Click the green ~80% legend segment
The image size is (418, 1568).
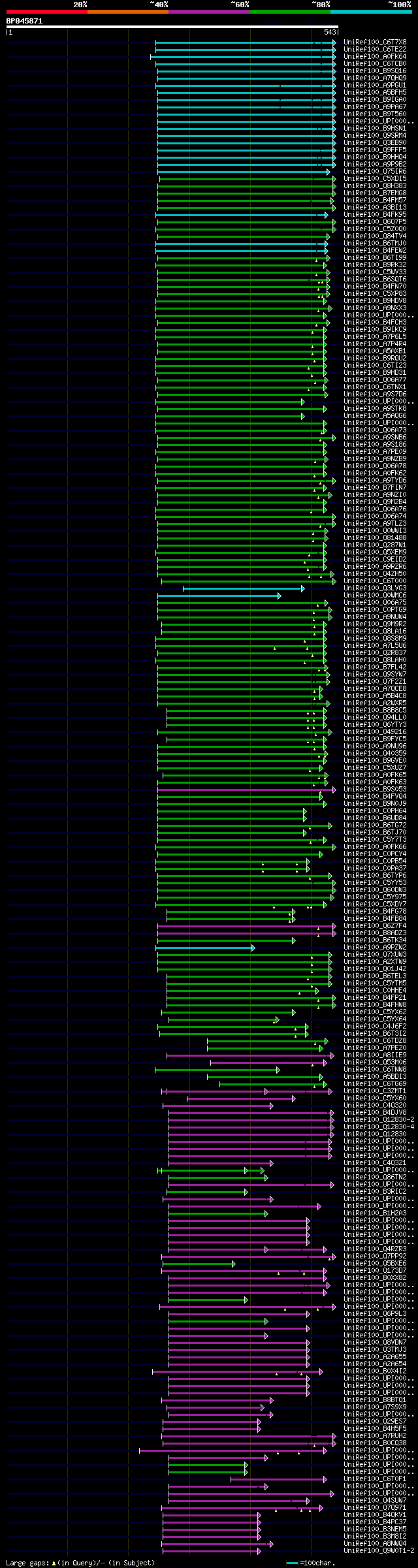point(289,12)
